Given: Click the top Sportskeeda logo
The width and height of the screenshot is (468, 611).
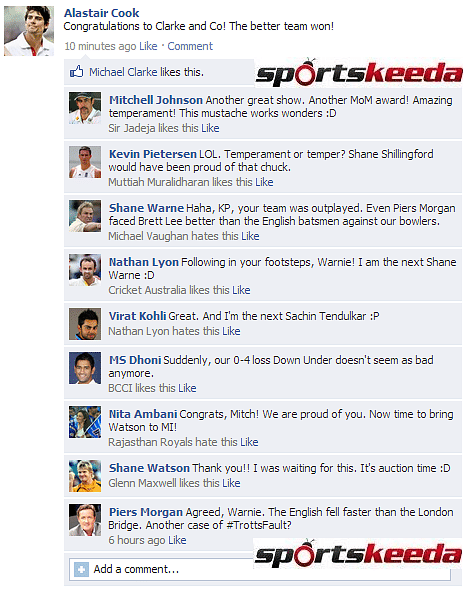Looking at the screenshot, I should click(359, 72).
